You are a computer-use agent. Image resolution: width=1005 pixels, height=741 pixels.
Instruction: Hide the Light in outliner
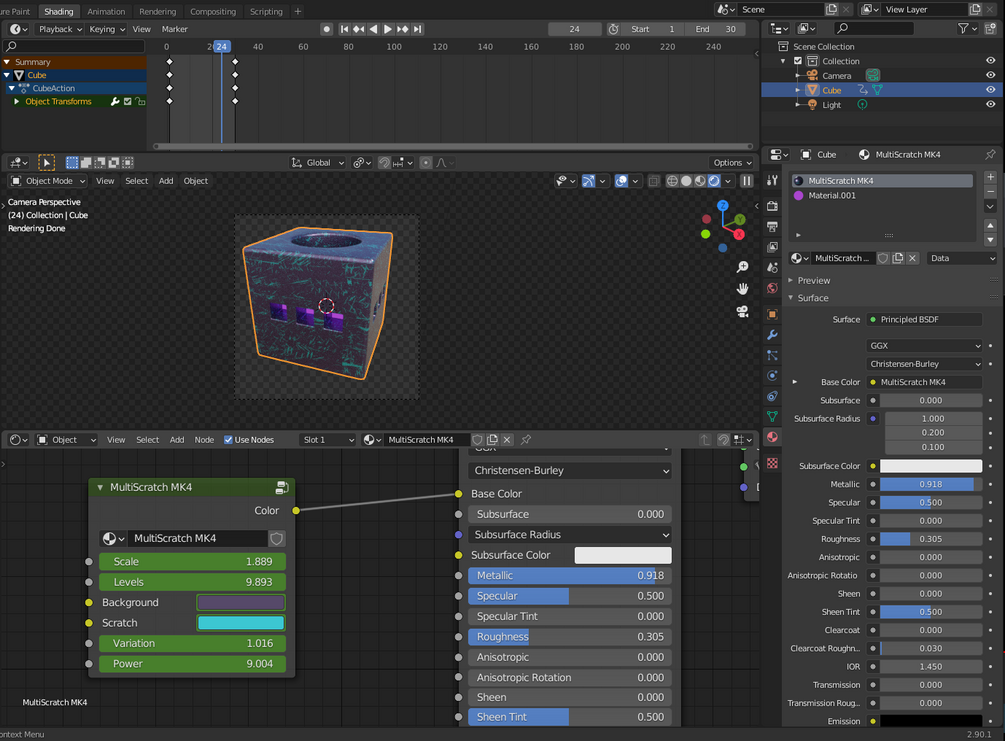coord(990,104)
